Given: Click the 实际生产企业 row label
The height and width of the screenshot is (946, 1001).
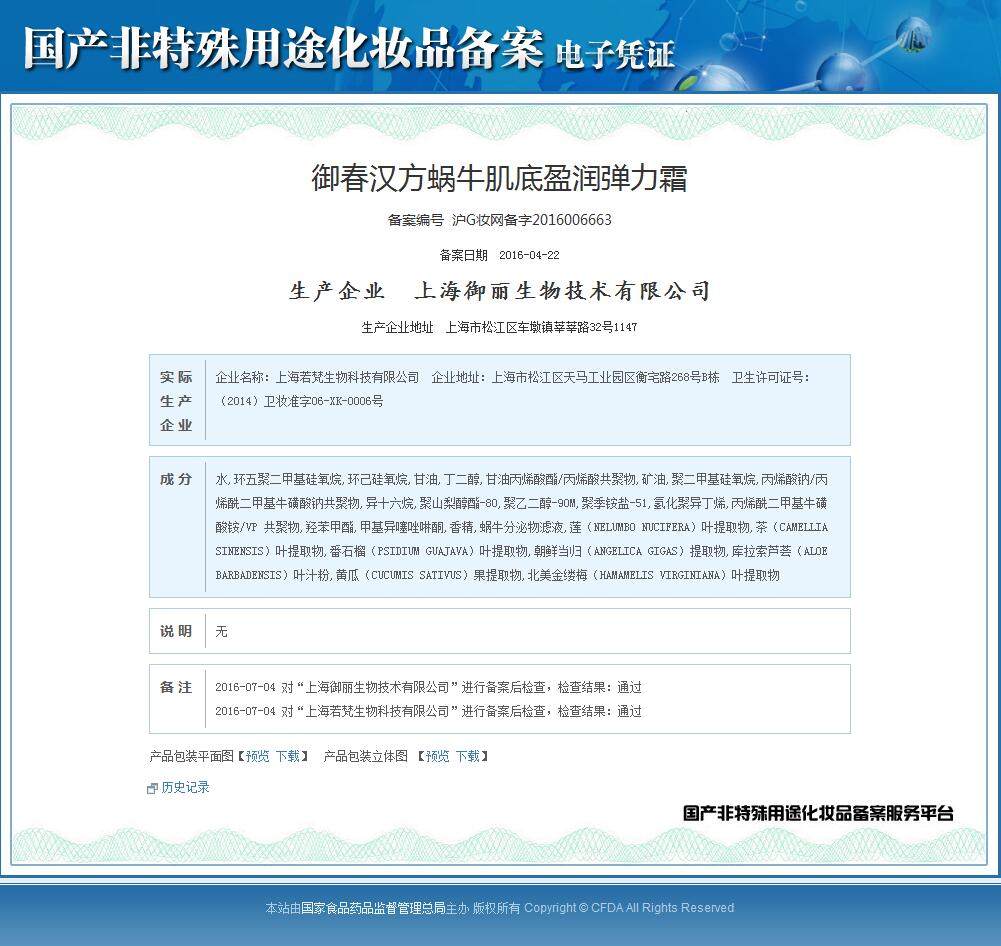Looking at the screenshot, I should pyautogui.click(x=176, y=401).
